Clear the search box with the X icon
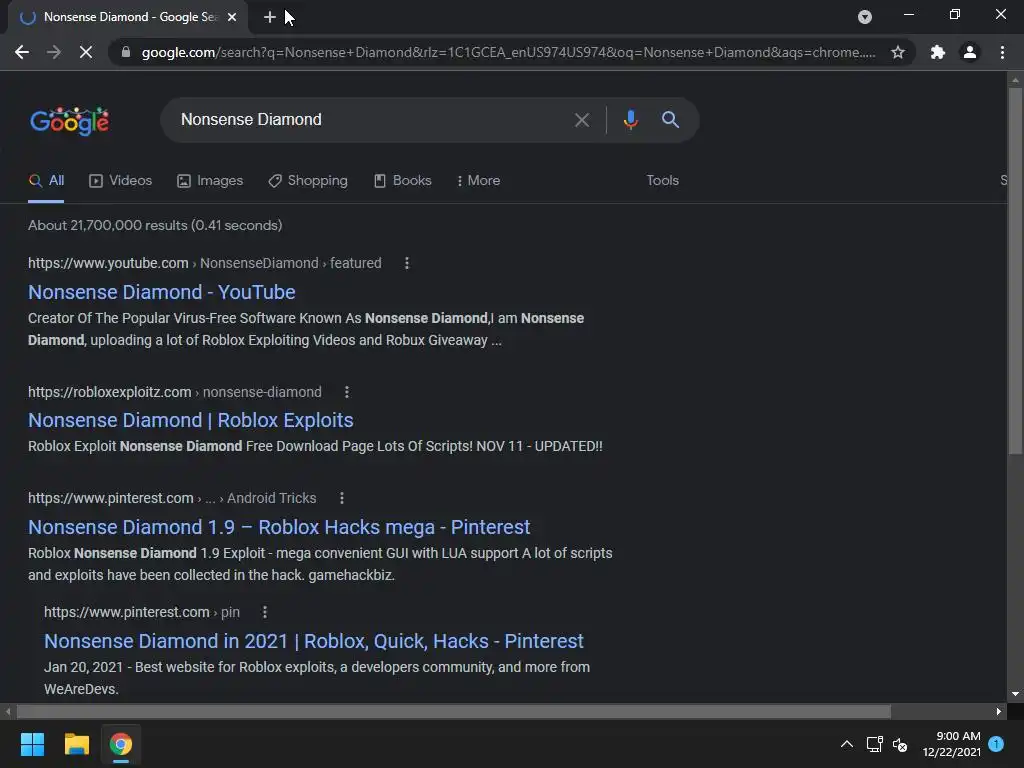The width and height of the screenshot is (1024, 768). coord(581,120)
